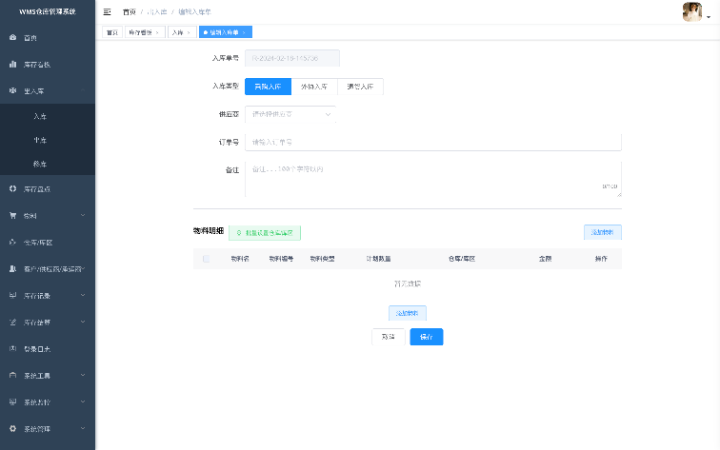This screenshot has height=450, width=720.
Task: Expand the 系统工具 sidebar group chevron
Action: [83, 375]
